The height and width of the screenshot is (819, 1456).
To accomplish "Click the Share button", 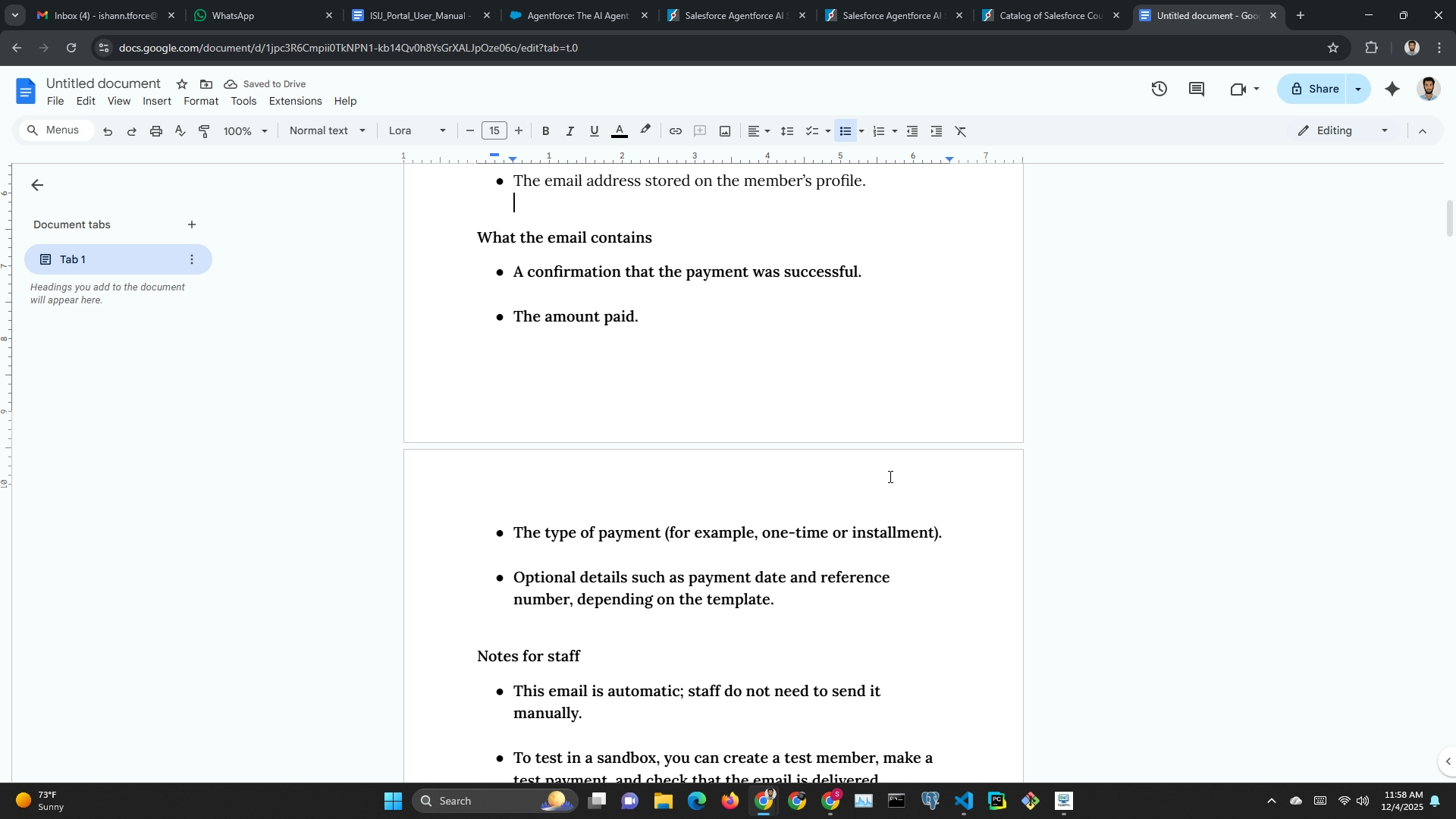I will coord(1314,89).
